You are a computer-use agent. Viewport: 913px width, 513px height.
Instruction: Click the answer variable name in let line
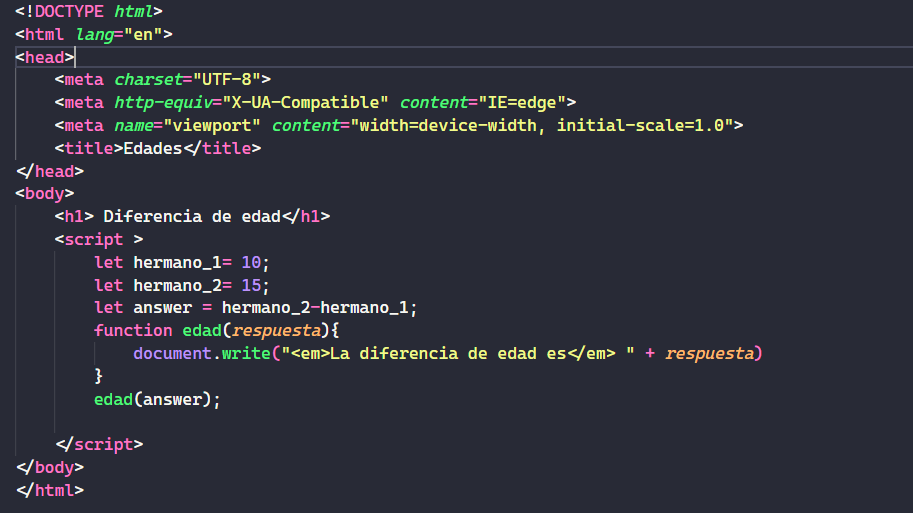162,308
